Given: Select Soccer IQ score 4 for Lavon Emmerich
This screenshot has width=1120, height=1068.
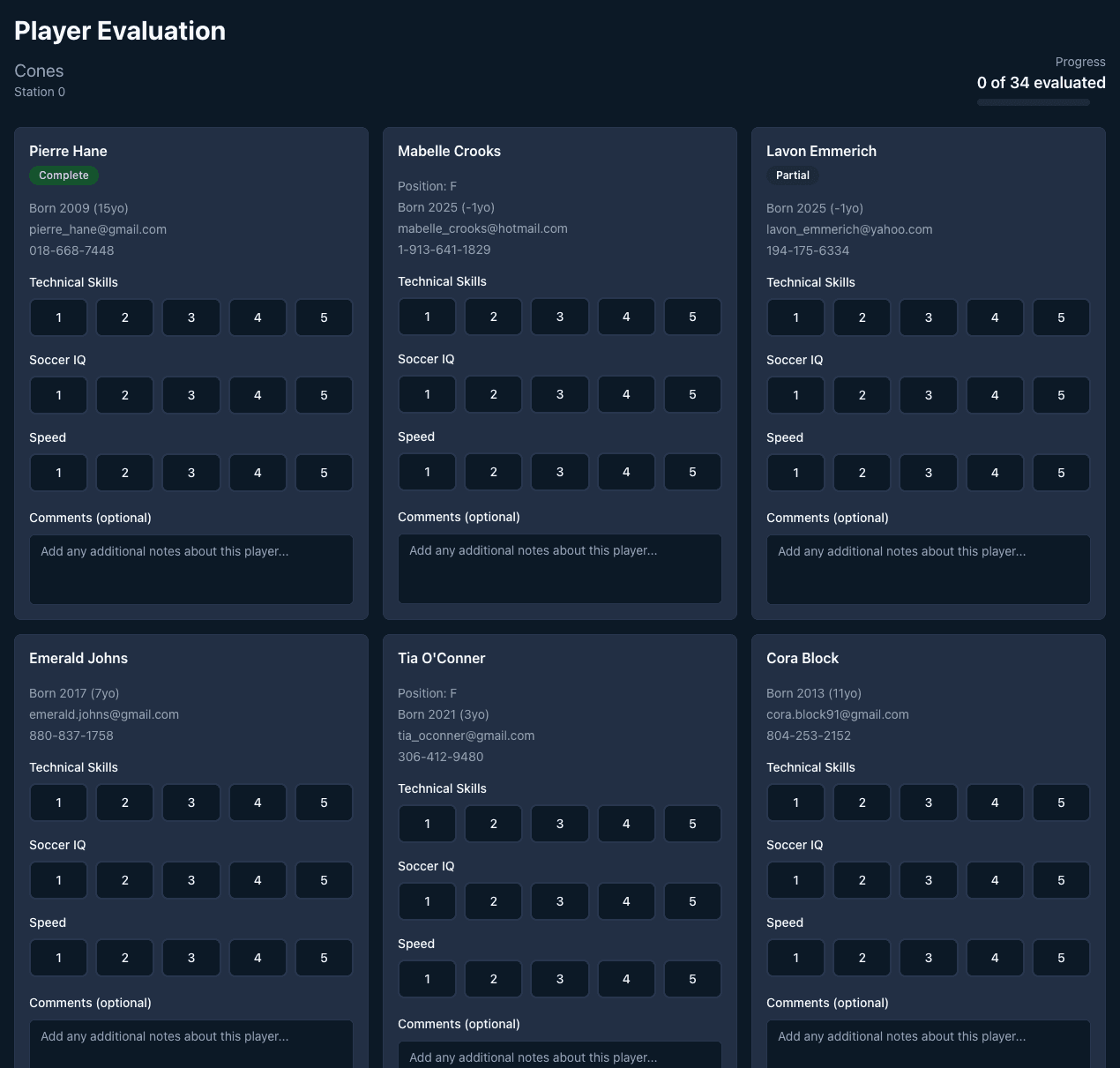Looking at the screenshot, I should click(995, 395).
